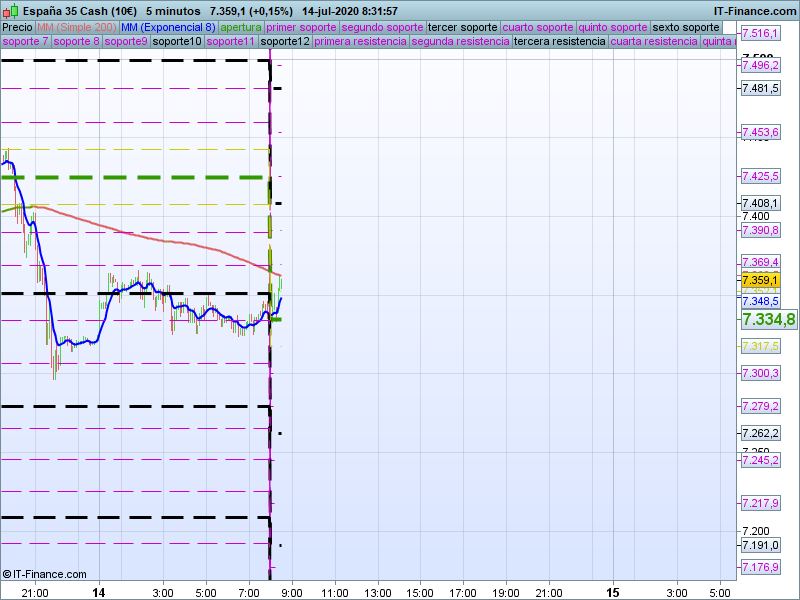
Task: Click the 7.516,1 resistance price tag
Action: [760, 34]
